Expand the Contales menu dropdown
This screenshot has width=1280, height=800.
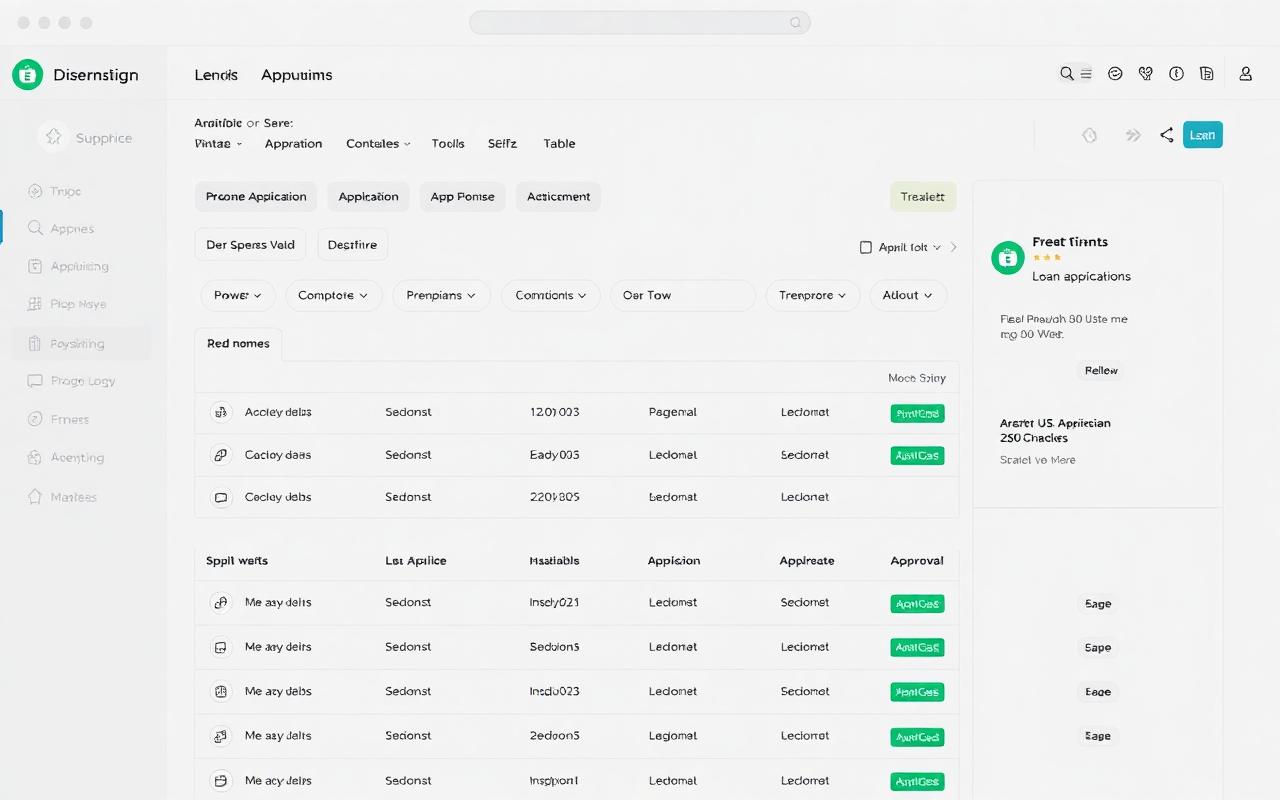tap(377, 143)
